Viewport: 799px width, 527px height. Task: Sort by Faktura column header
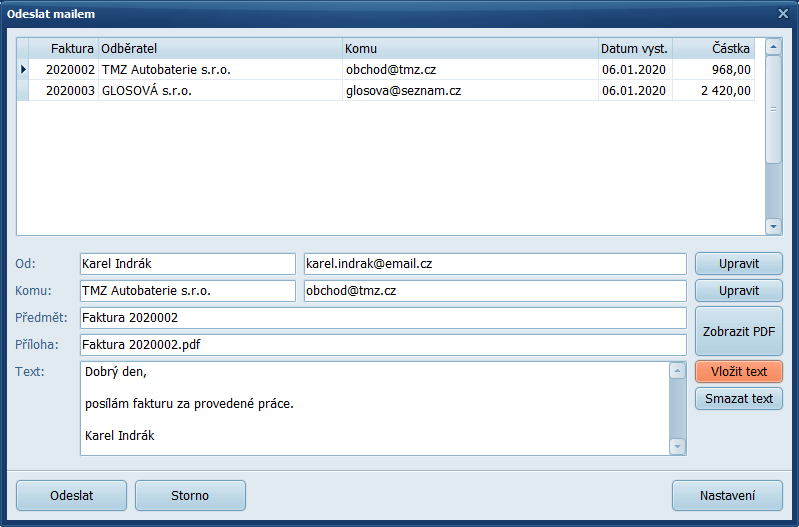[x=64, y=48]
